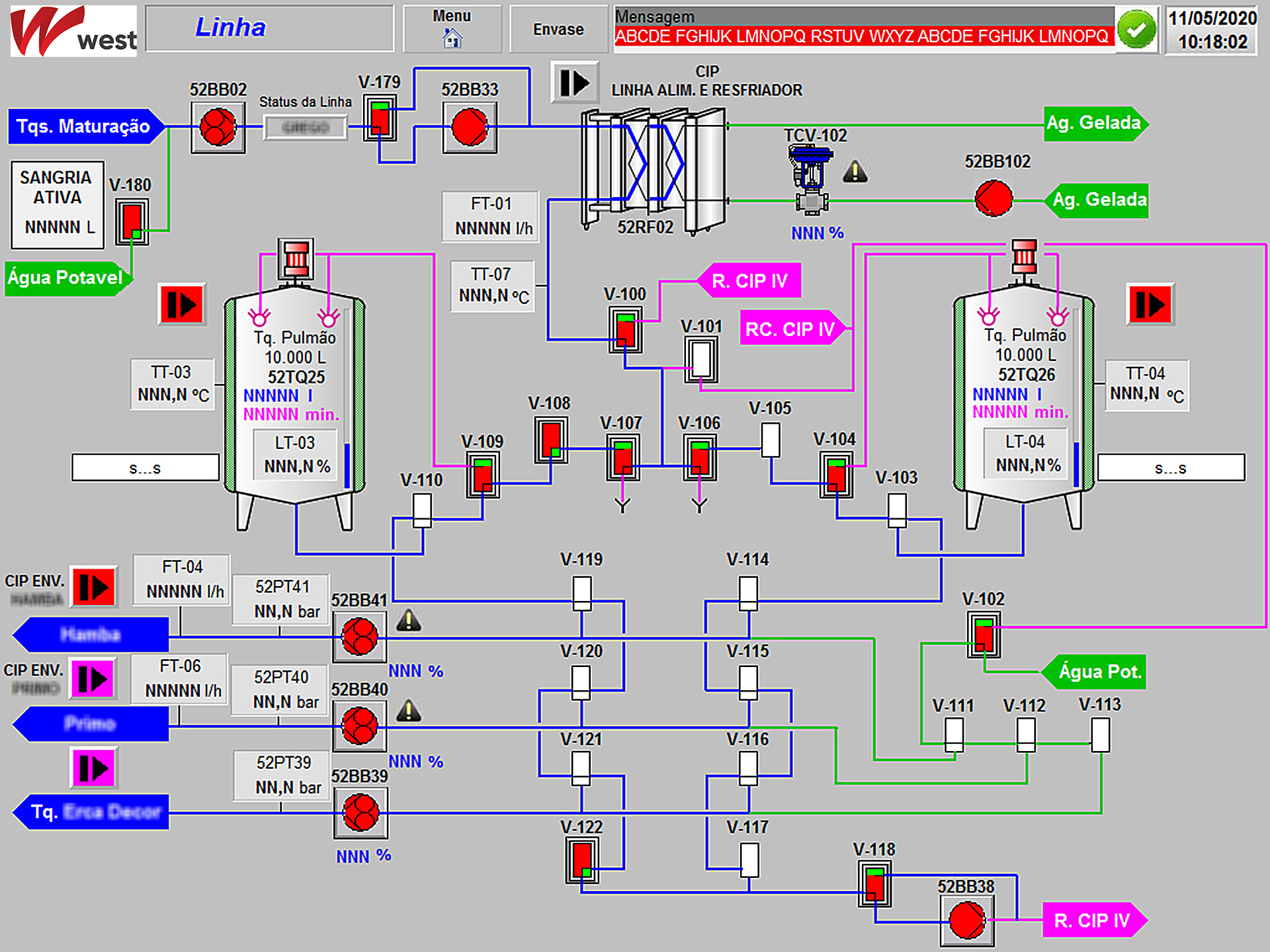Click green checkmark message acknowledge icon
Viewport: 1270px width, 952px height.
1136,30
